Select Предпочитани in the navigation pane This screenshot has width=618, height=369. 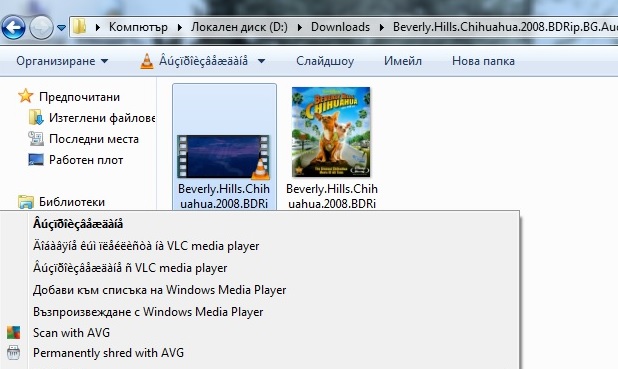point(79,97)
